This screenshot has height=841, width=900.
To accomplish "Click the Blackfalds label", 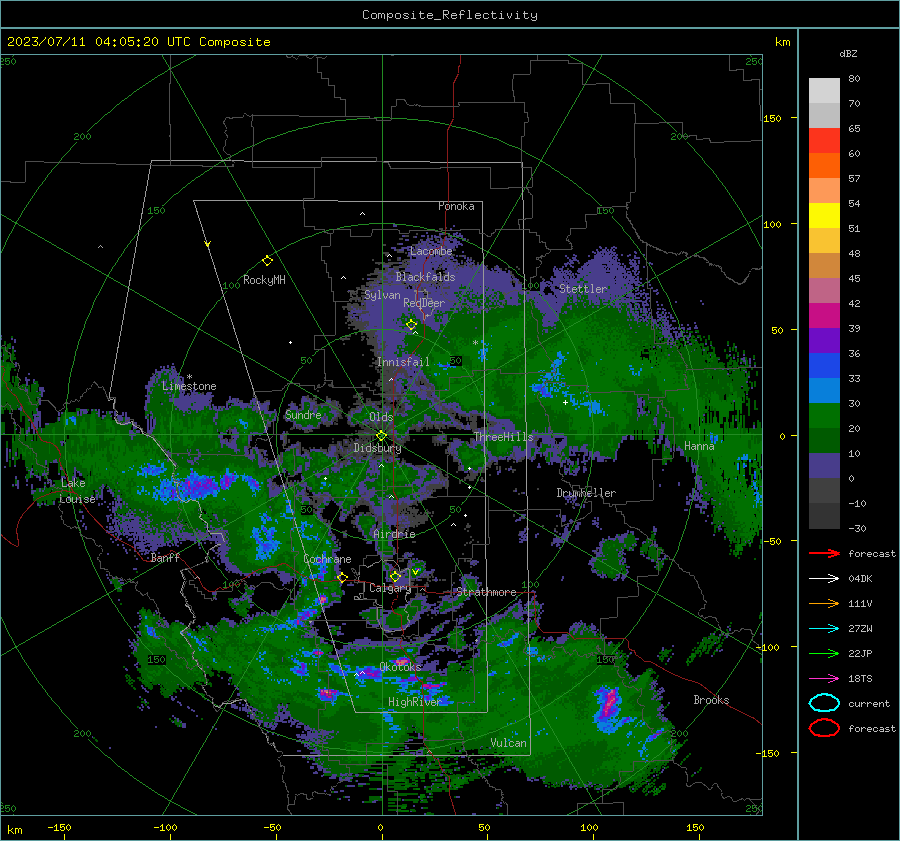I will pyautogui.click(x=425, y=277).
